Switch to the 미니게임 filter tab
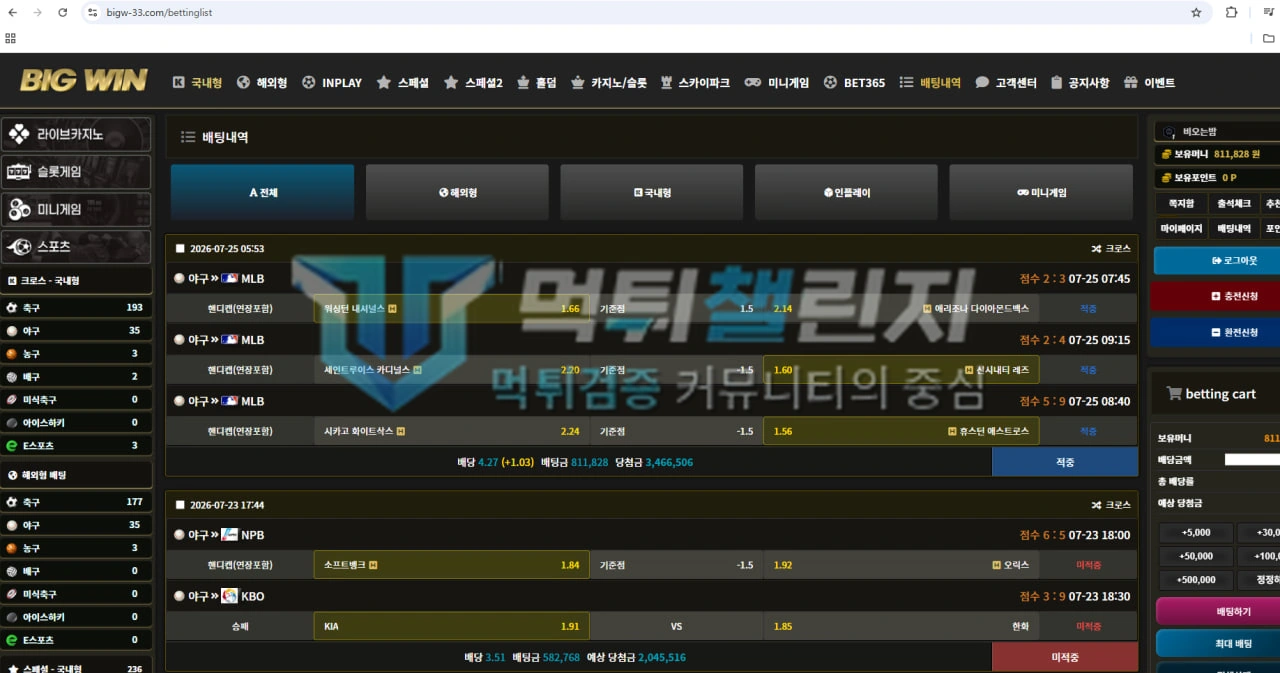Screen dimensions: 1280x673 (1041, 192)
